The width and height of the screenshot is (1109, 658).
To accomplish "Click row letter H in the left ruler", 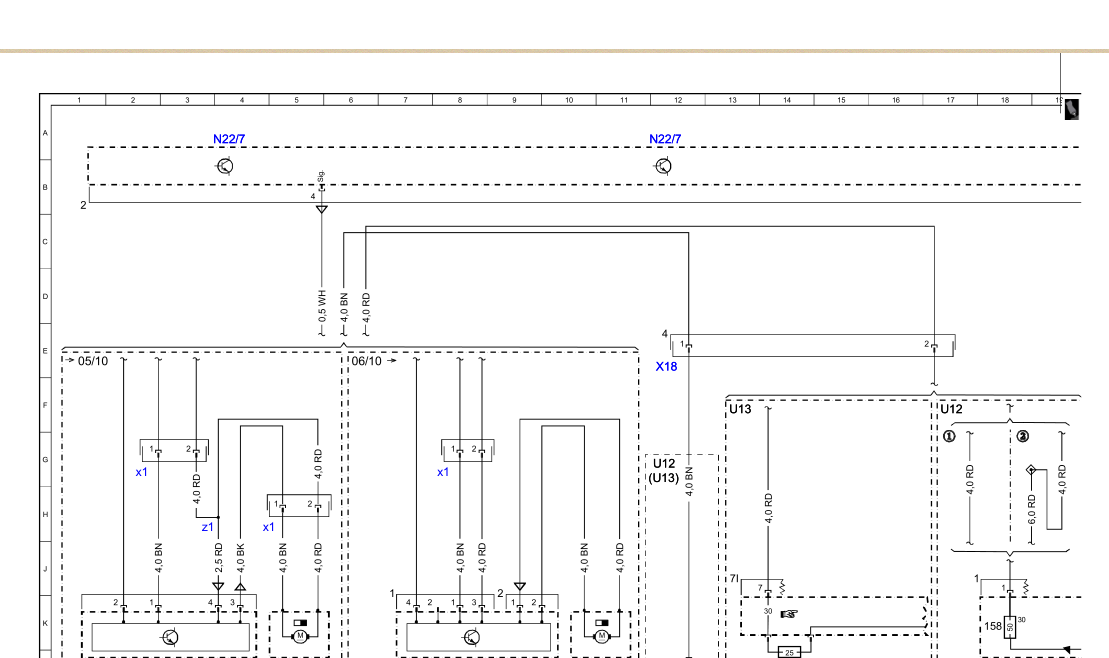I will tap(45, 514).
